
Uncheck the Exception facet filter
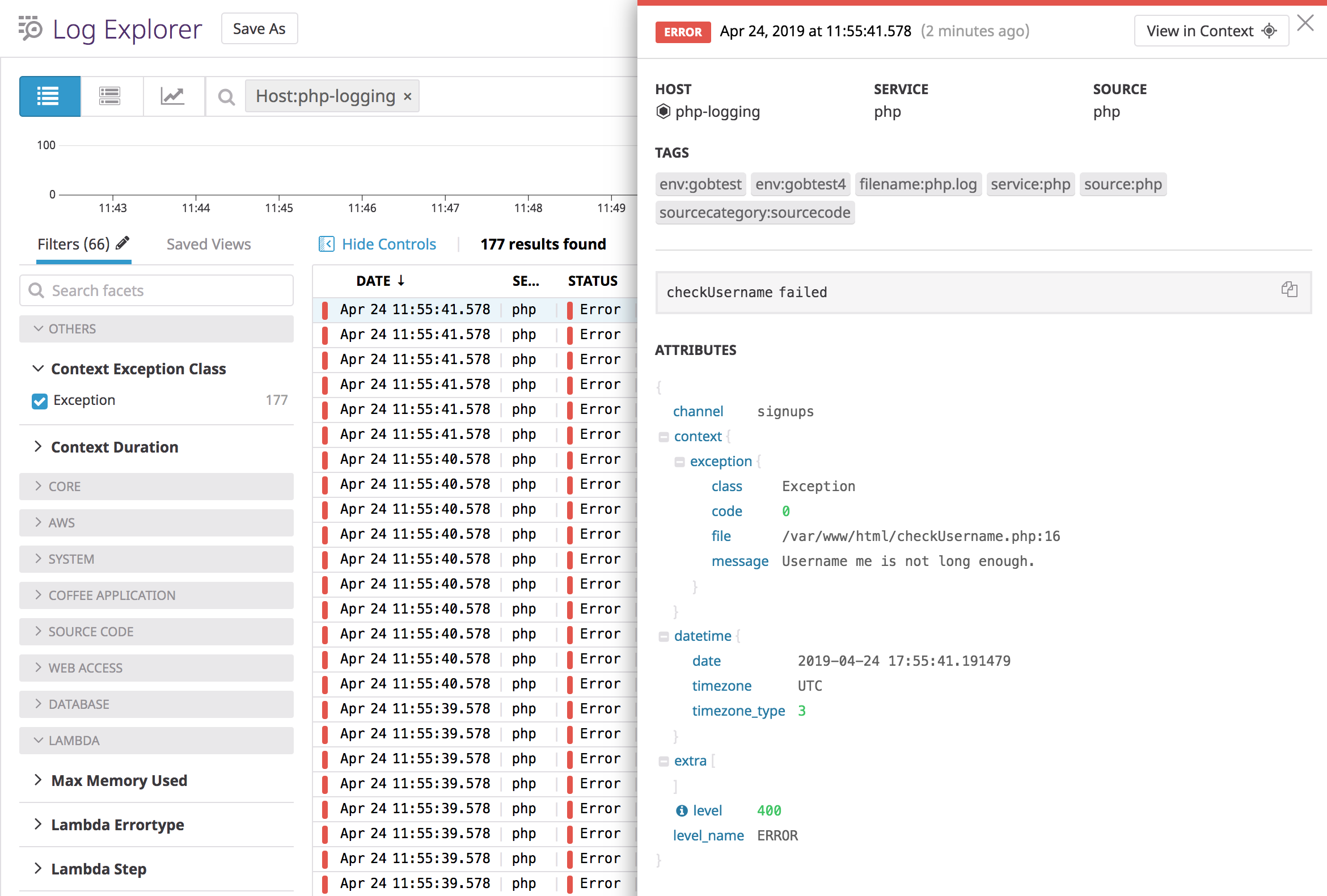tap(39, 401)
